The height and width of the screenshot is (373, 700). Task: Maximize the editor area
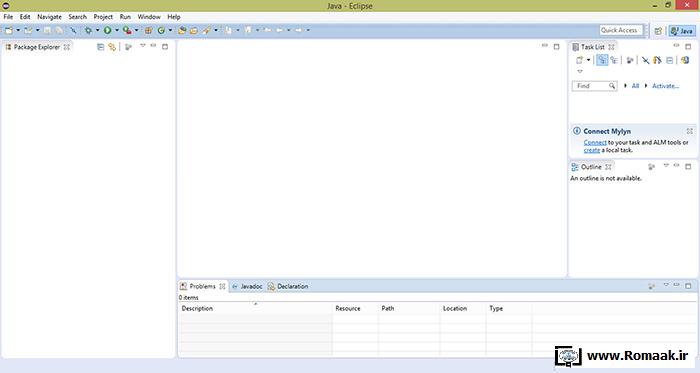(x=556, y=46)
